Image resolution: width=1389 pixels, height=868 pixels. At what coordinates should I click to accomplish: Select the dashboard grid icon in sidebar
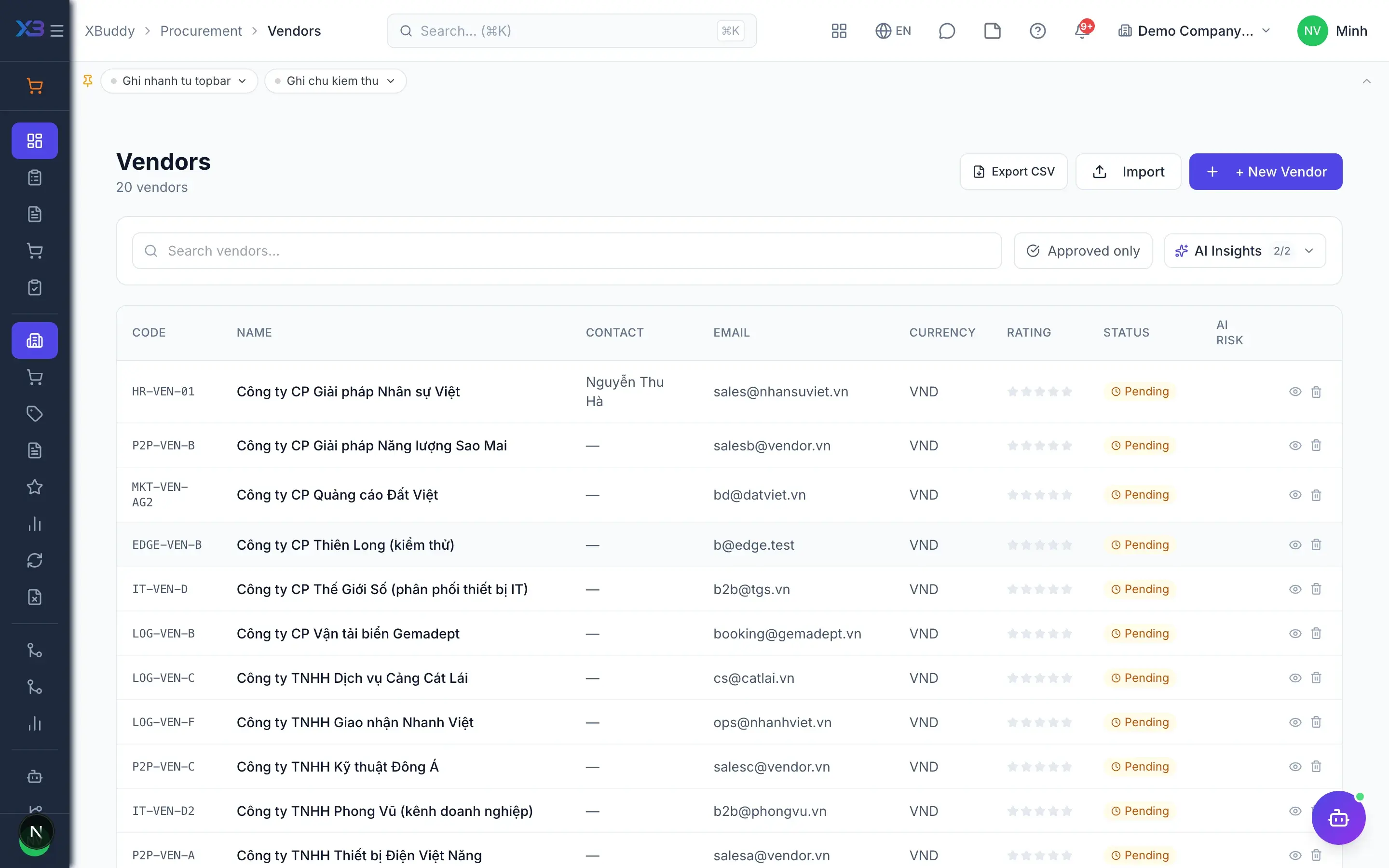(34, 141)
